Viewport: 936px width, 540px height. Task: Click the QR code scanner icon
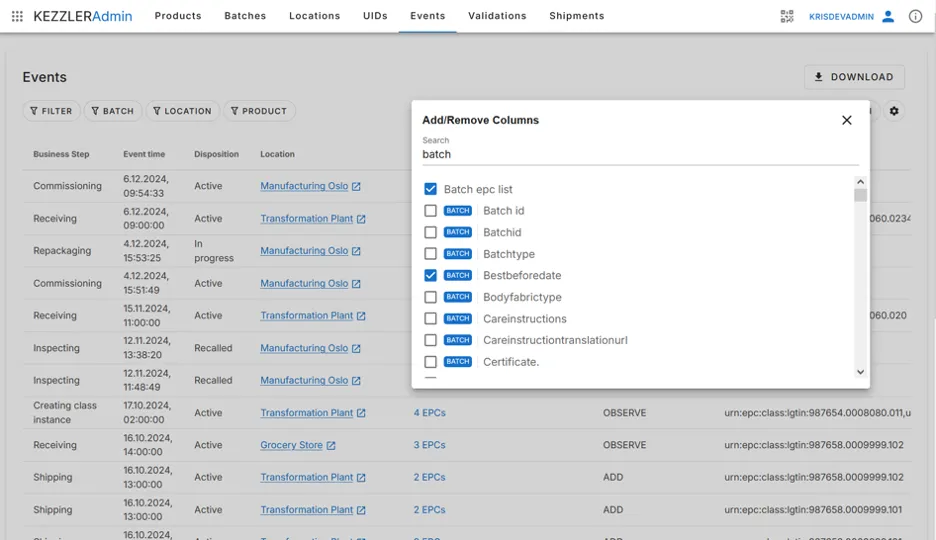pyautogui.click(x=787, y=16)
